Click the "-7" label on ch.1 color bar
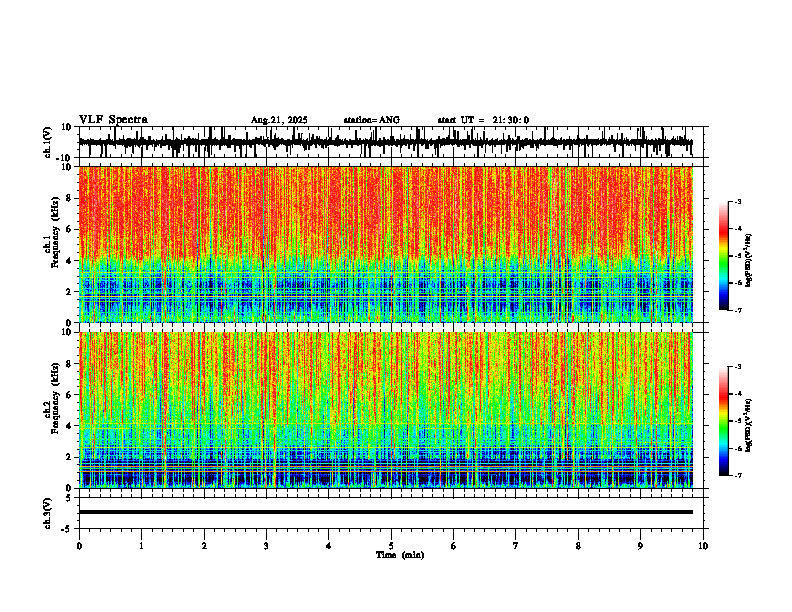This screenshot has height=612, width=792. pos(738,310)
